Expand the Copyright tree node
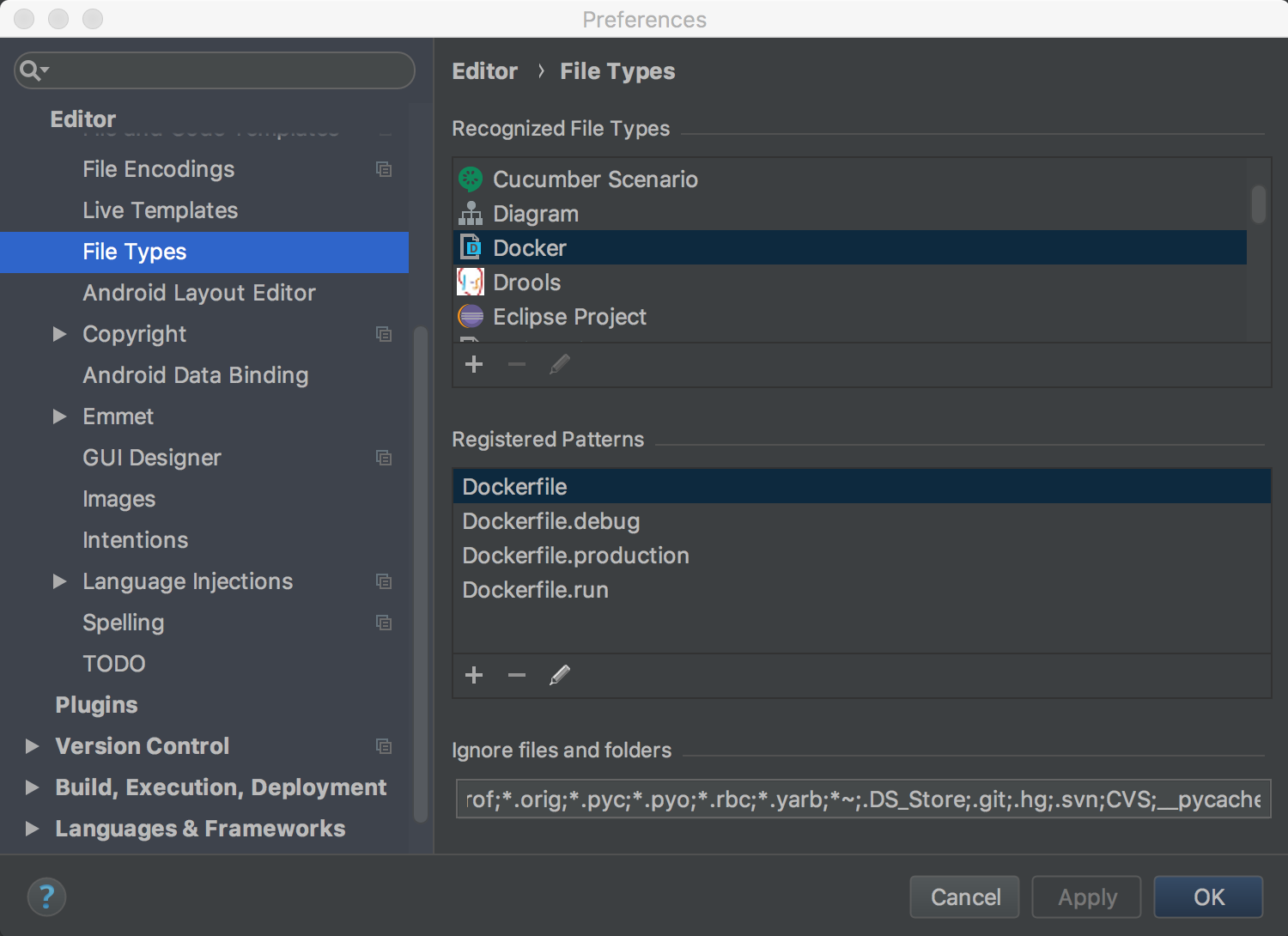The height and width of the screenshot is (936, 1288). (x=59, y=334)
